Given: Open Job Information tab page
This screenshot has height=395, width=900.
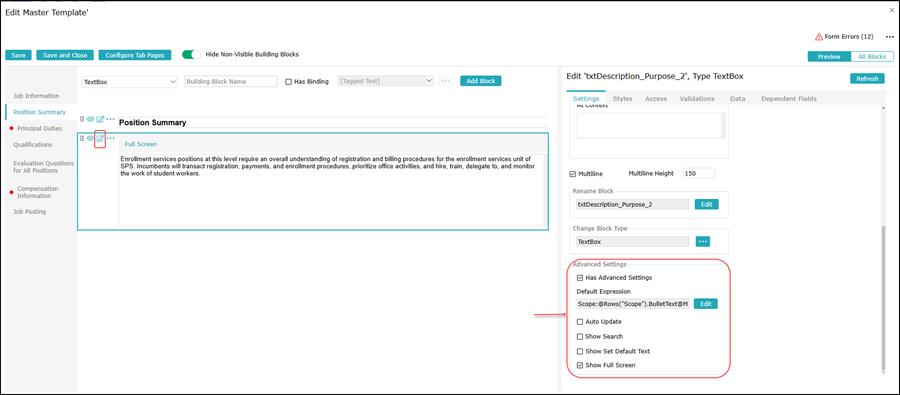Looking at the screenshot, I should (36, 96).
